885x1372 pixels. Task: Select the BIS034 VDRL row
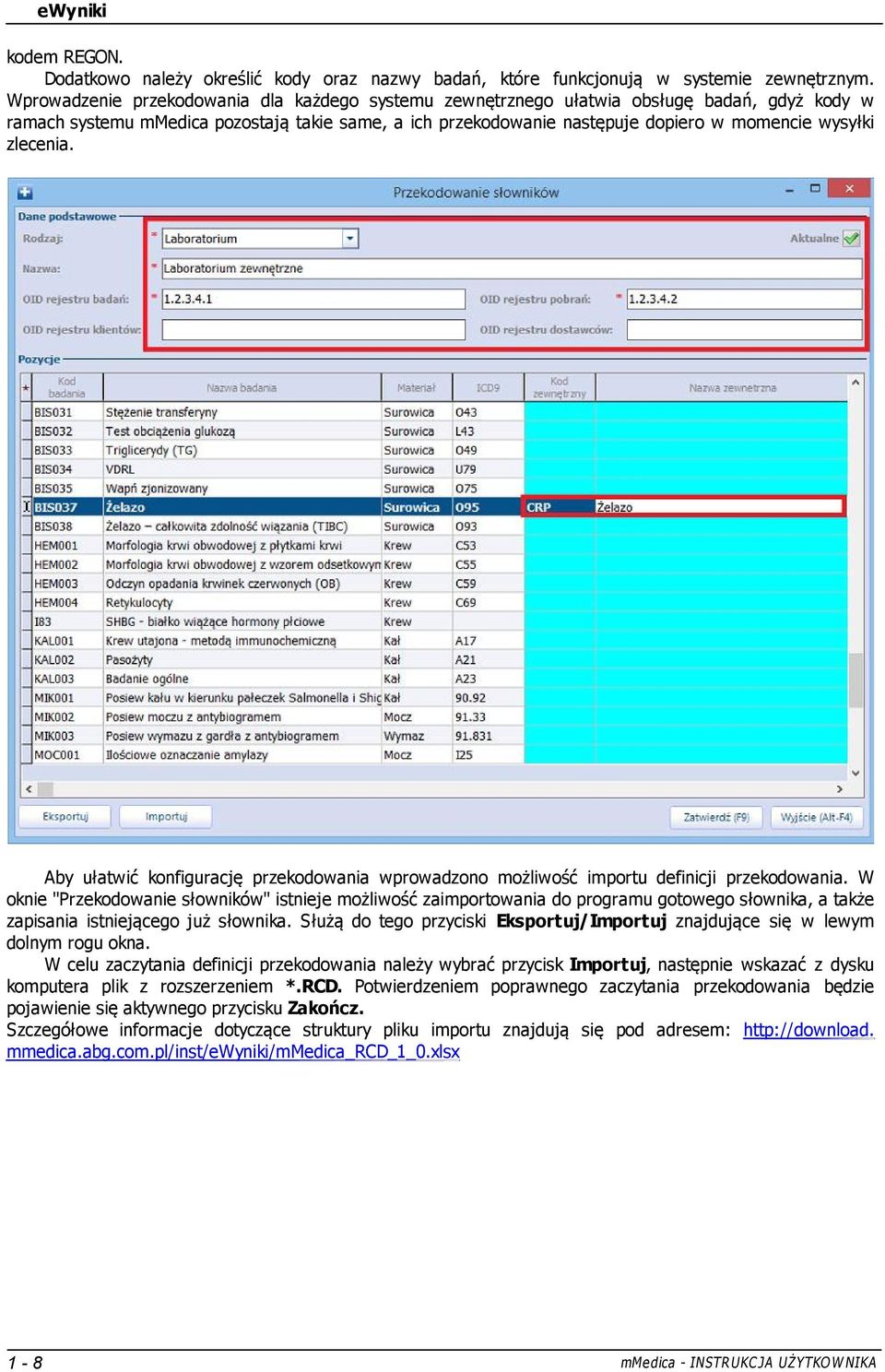(434, 469)
